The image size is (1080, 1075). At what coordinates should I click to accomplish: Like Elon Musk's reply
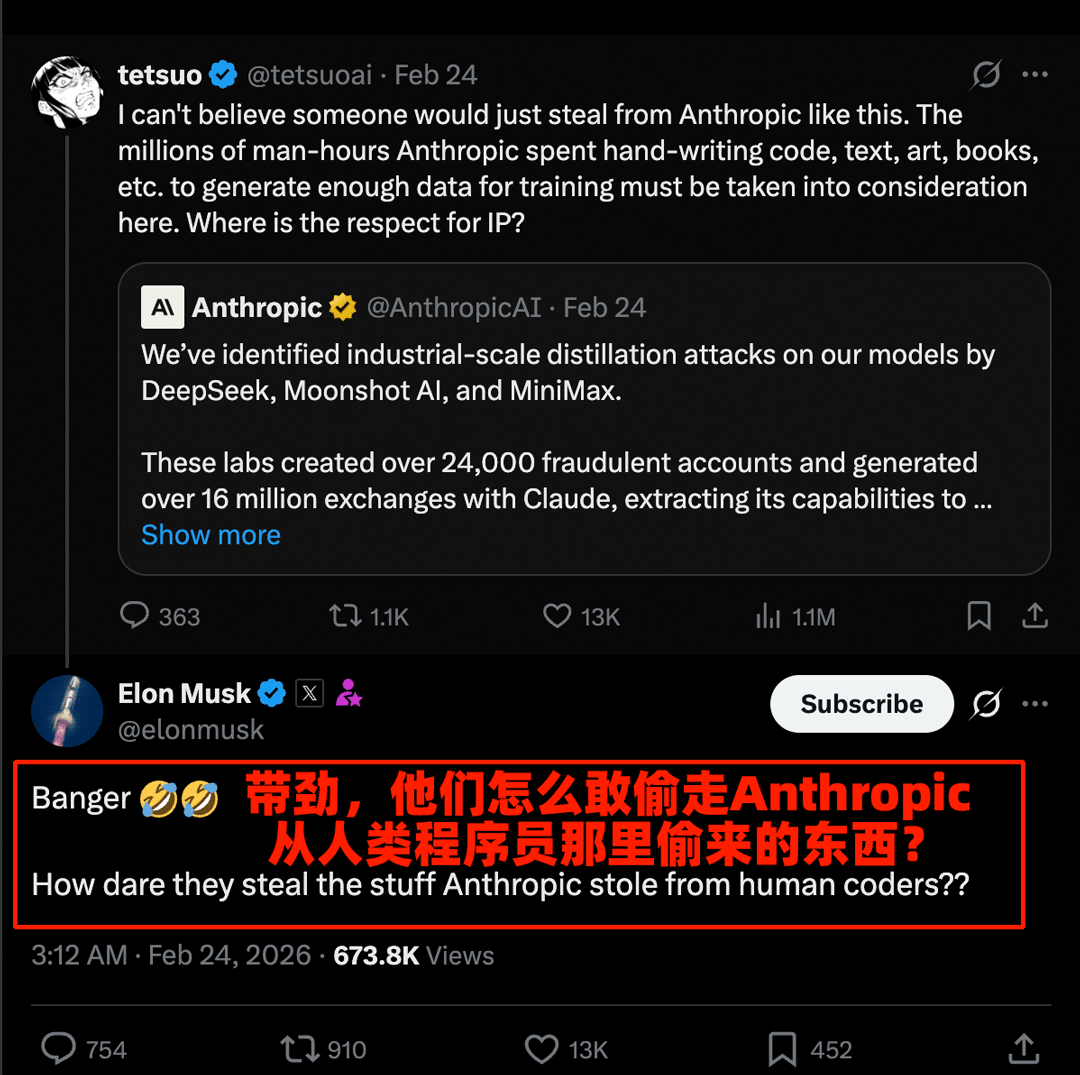point(541,1048)
